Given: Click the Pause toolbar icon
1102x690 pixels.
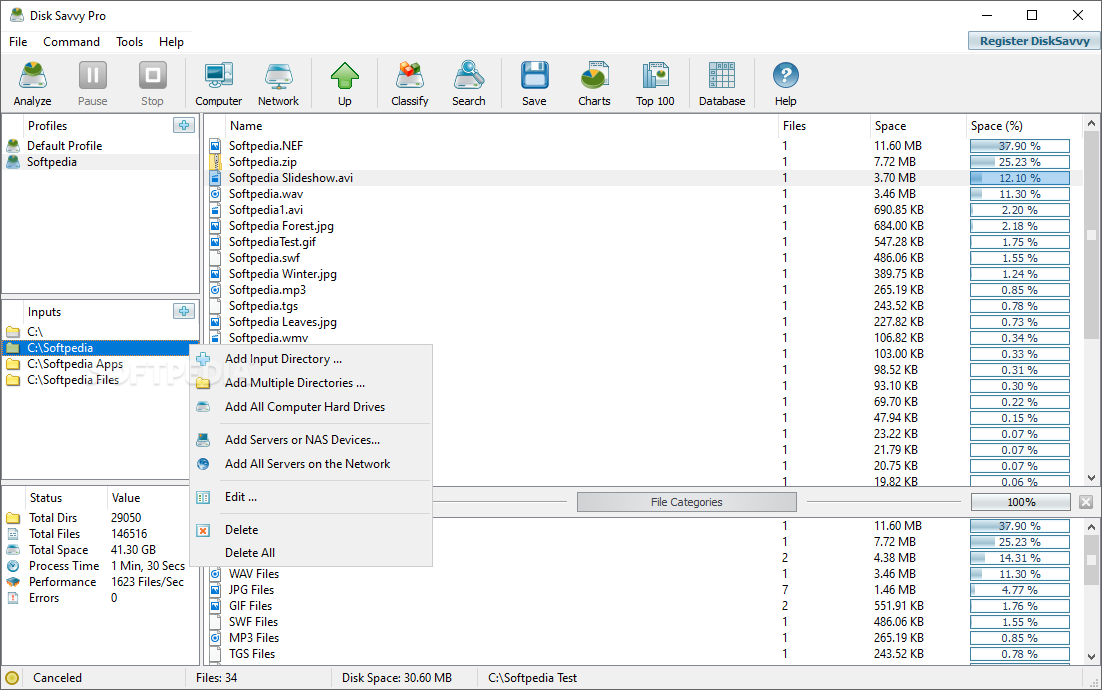Looking at the screenshot, I should [x=92, y=83].
